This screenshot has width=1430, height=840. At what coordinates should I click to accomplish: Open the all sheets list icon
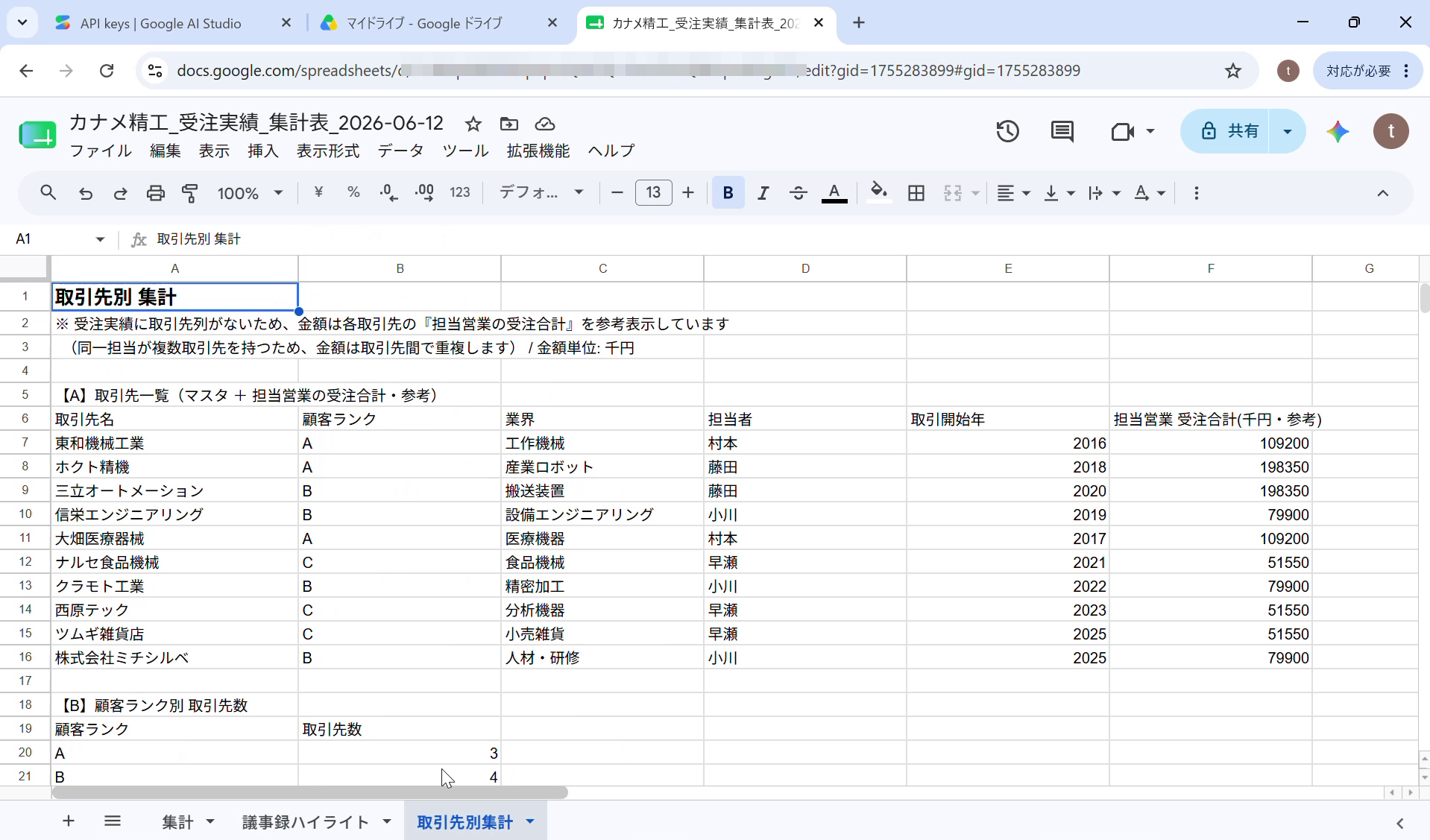(113, 821)
